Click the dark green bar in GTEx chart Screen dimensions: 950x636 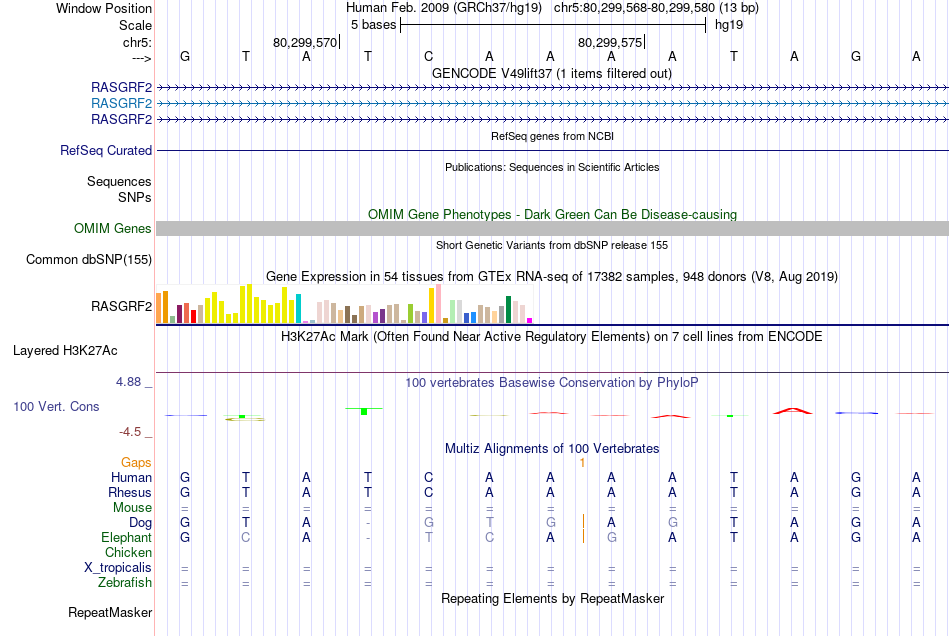coord(508,310)
